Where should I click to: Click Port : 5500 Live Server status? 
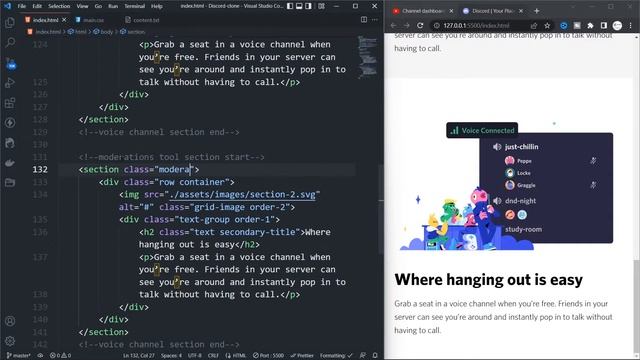pyautogui.click(x=268, y=356)
